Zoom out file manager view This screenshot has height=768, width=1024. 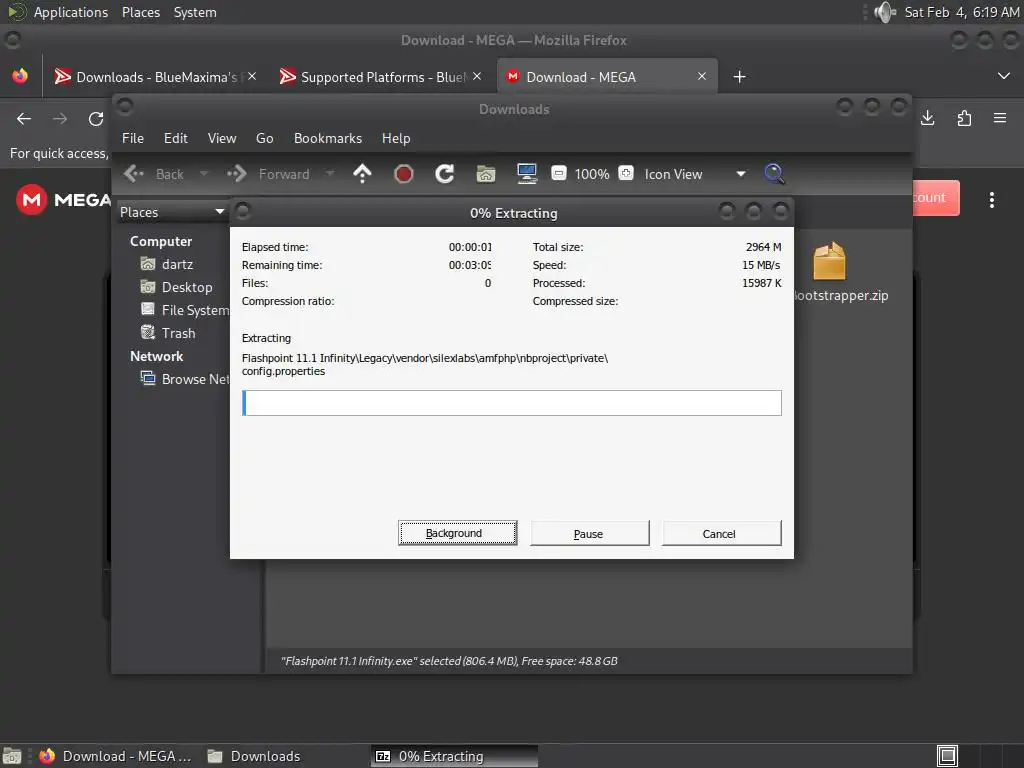(559, 173)
